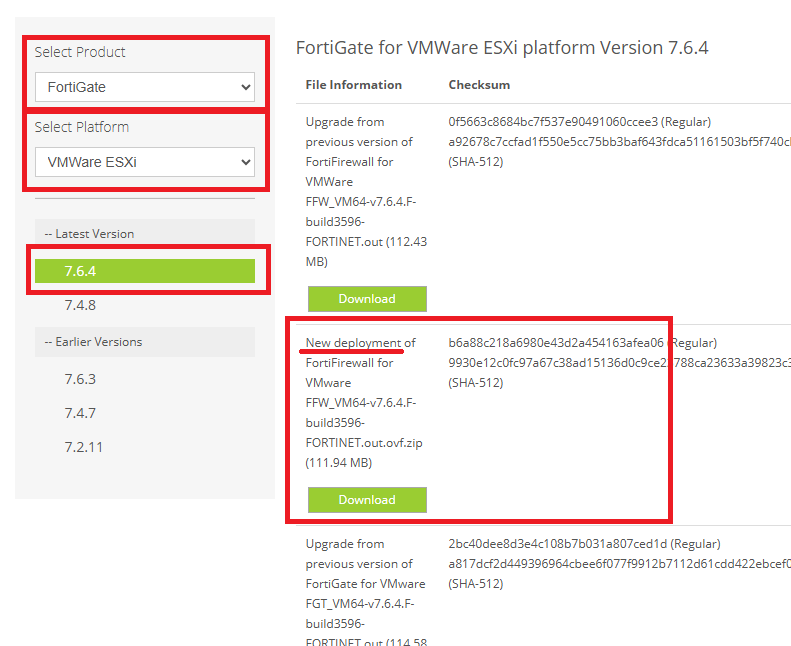Open the Select Product FortiGate dropdown
This screenshot has height=646, width=791.
145,87
